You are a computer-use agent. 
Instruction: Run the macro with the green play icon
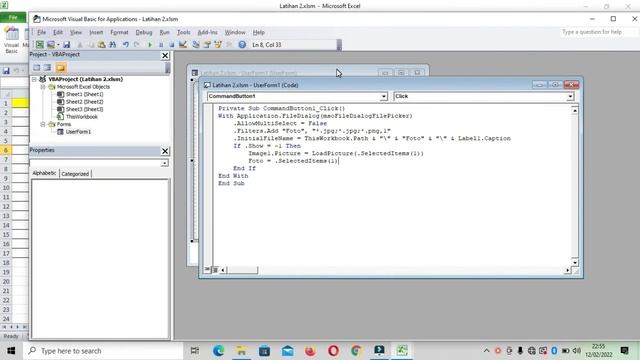click(x=150, y=44)
